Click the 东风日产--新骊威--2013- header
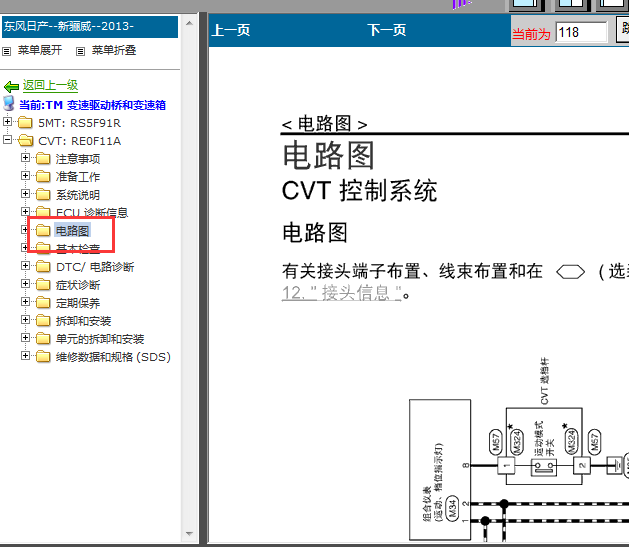This screenshot has height=547, width=629. (90, 26)
